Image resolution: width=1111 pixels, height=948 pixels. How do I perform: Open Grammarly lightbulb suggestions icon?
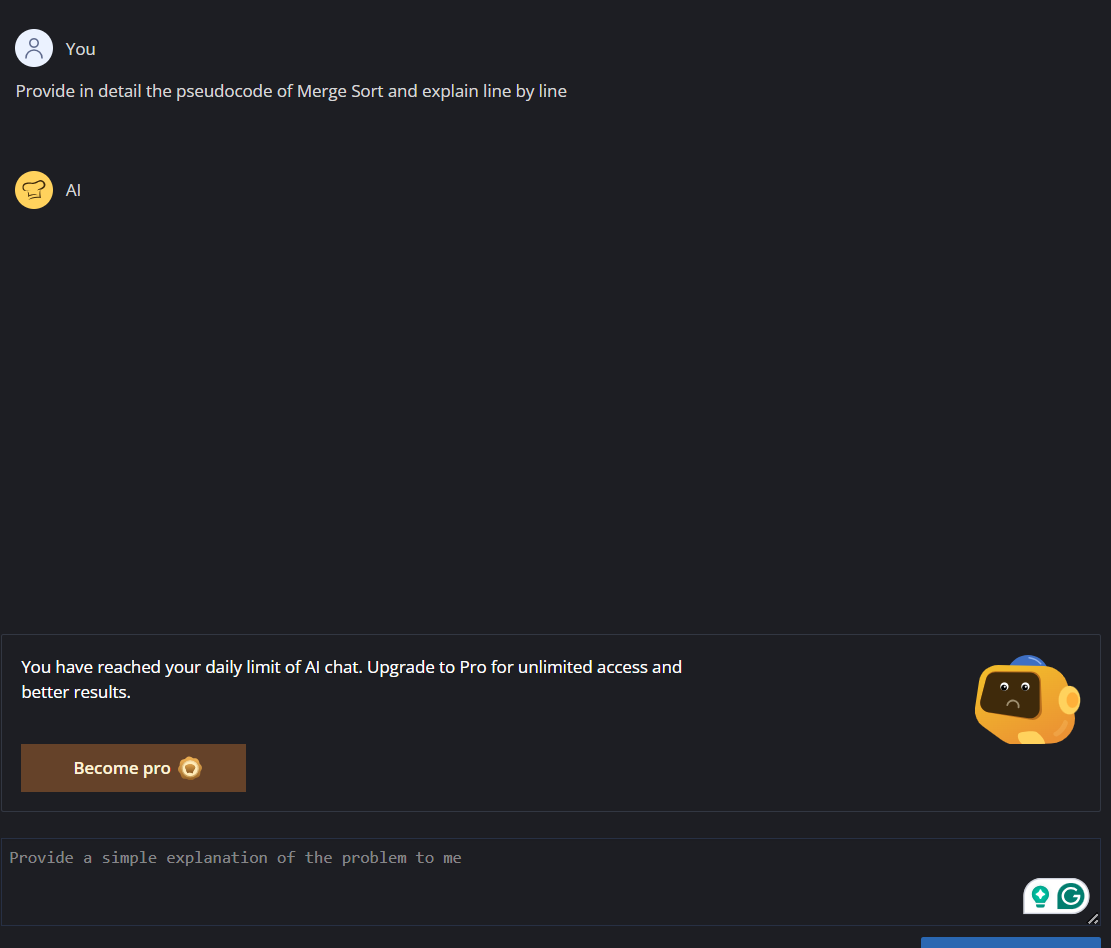pyautogui.click(x=1040, y=896)
